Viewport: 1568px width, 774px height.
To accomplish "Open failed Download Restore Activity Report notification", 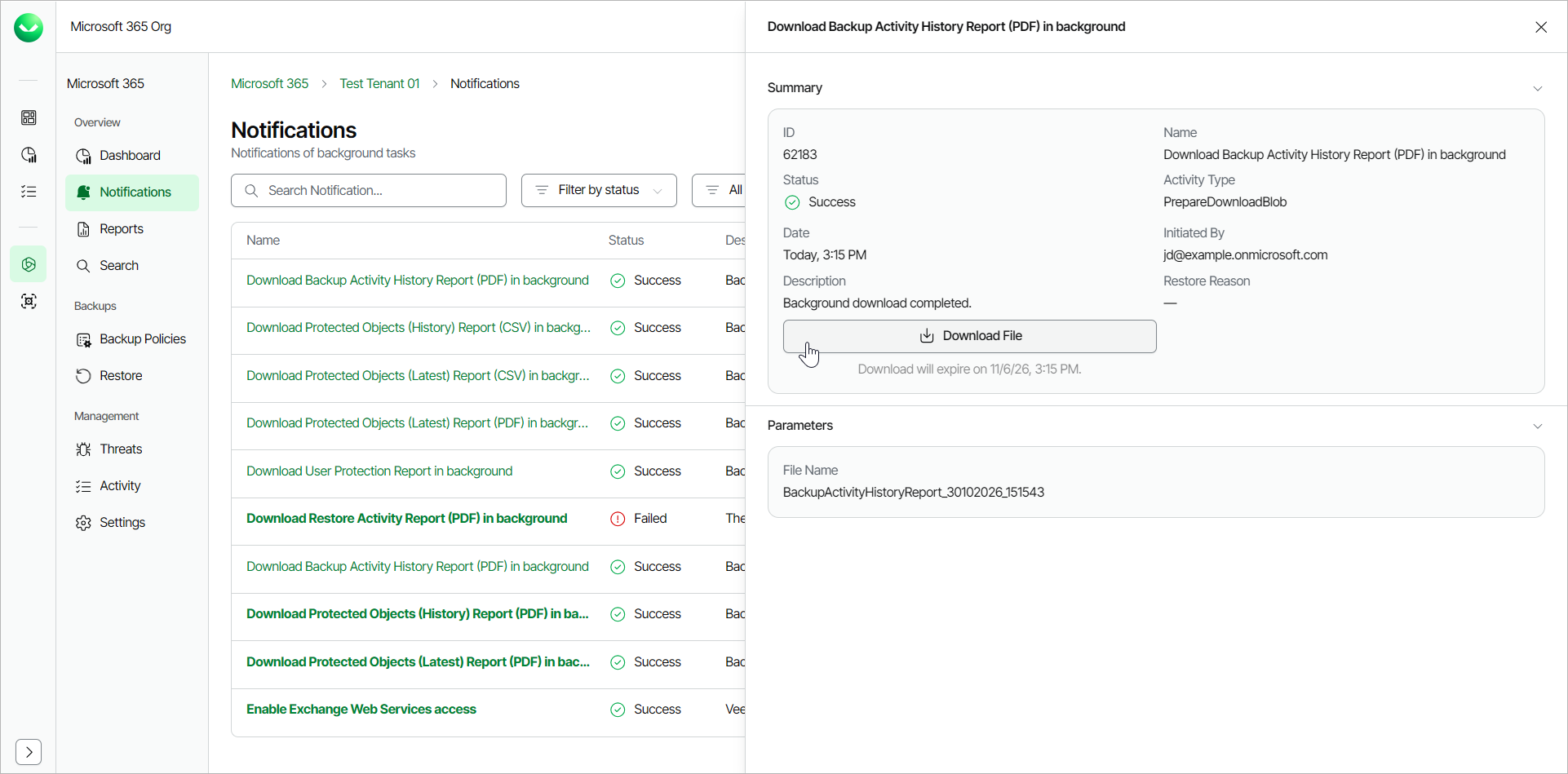I will pos(406,518).
